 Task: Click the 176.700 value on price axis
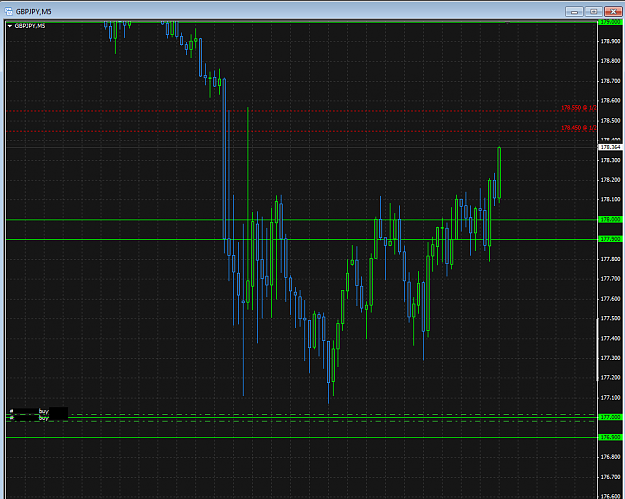coord(610,477)
